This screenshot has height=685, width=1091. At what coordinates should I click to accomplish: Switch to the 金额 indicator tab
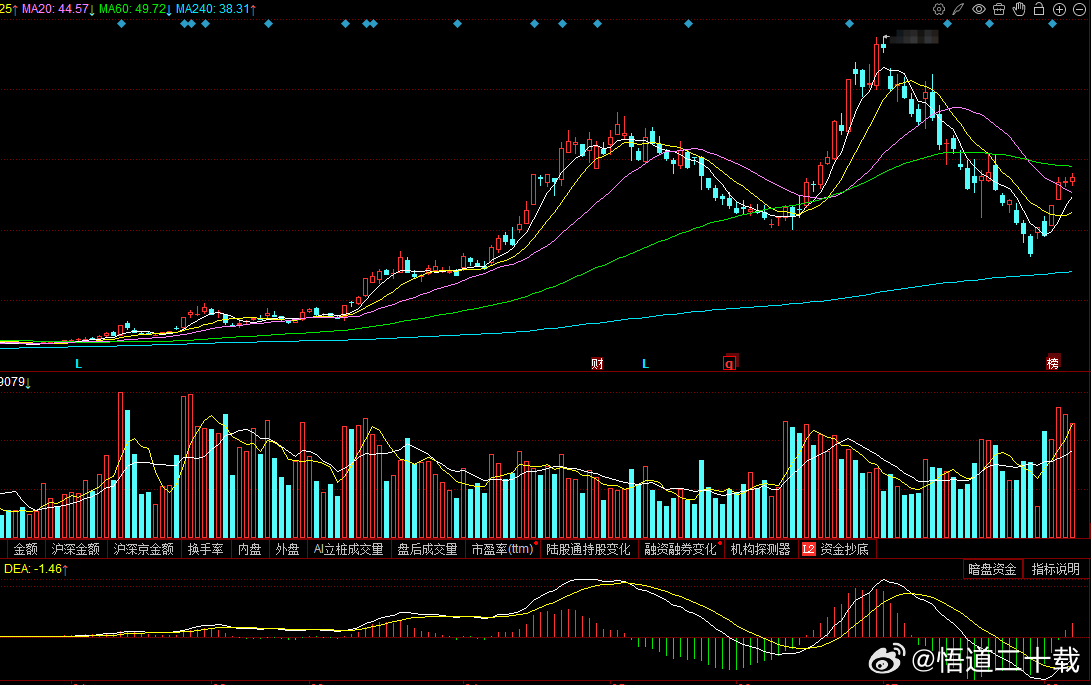coord(26,549)
